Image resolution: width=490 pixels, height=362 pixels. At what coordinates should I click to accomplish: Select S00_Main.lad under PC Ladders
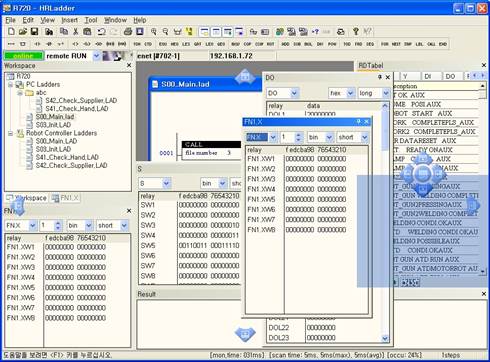tap(55, 117)
